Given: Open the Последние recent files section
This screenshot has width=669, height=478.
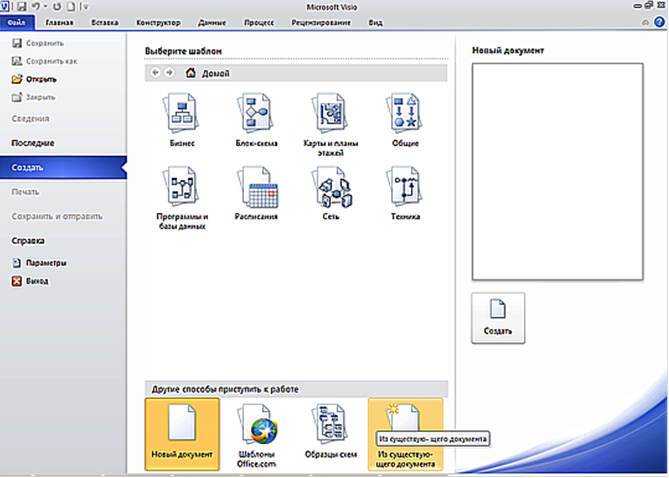Looking at the screenshot, I should 33,143.
